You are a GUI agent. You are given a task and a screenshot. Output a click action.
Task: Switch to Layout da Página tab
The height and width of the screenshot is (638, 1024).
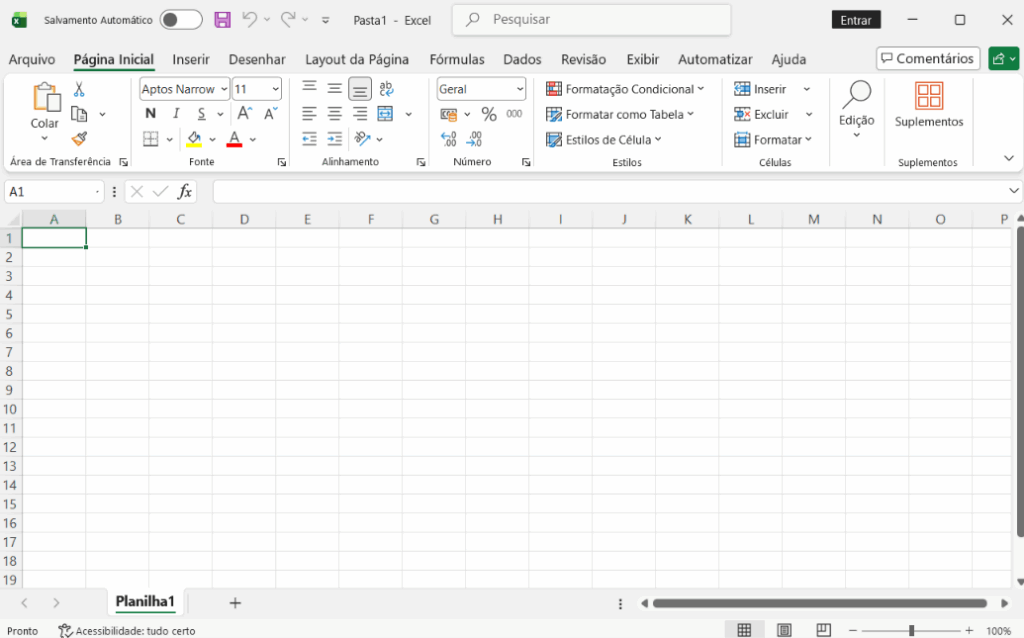pyautogui.click(x=357, y=59)
